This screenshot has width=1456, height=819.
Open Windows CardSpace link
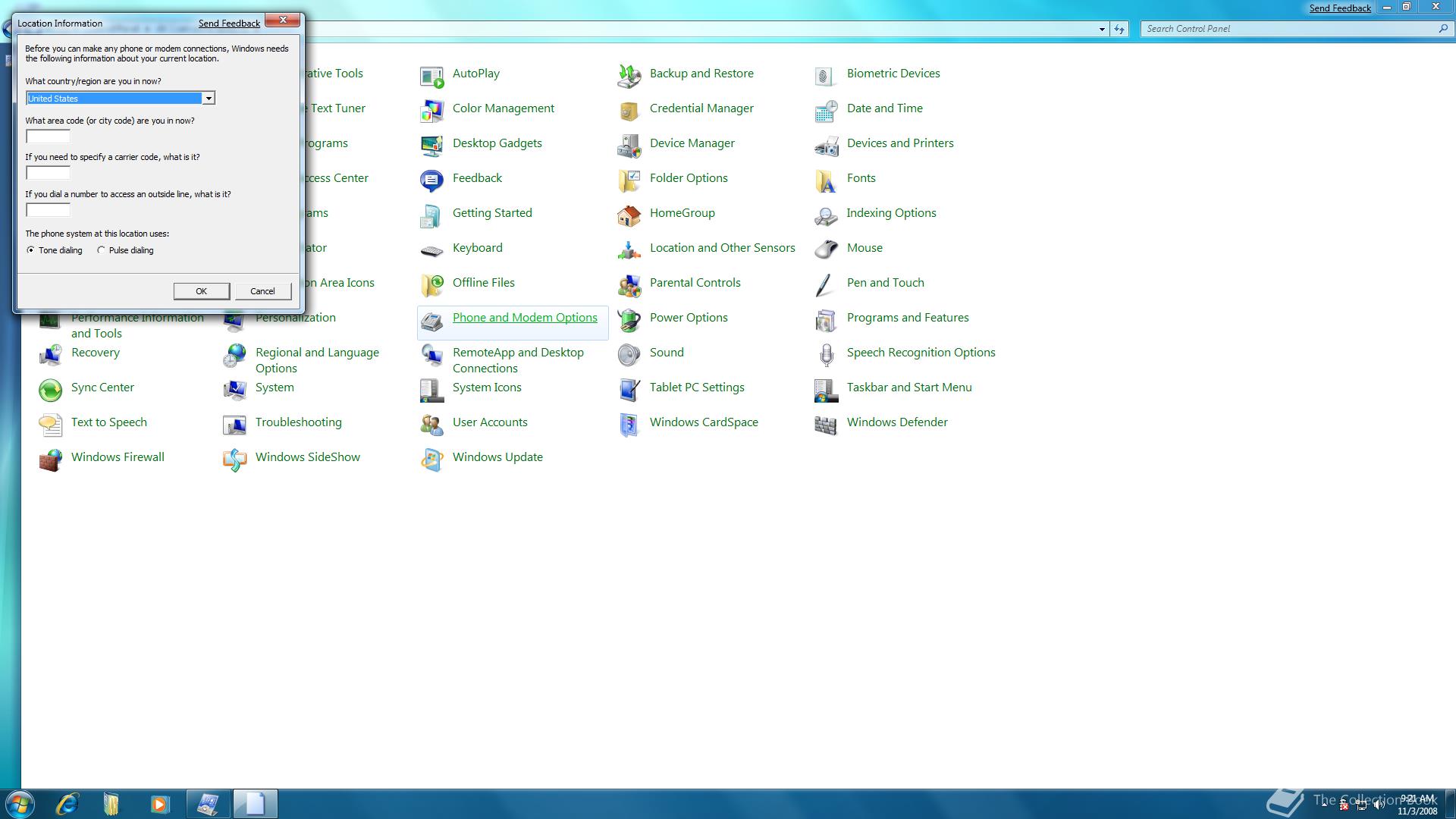pyautogui.click(x=704, y=422)
